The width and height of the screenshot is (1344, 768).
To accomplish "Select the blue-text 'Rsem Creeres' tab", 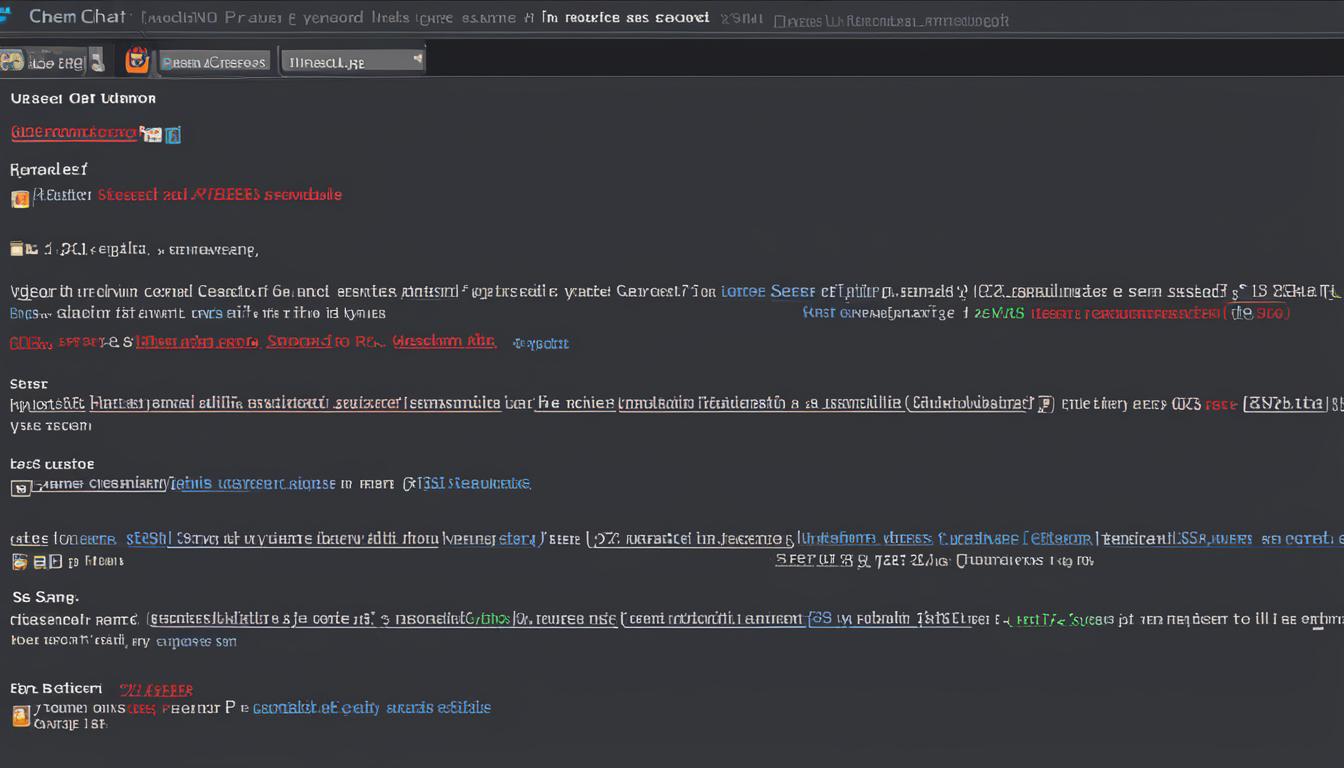I will (x=215, y=62).
